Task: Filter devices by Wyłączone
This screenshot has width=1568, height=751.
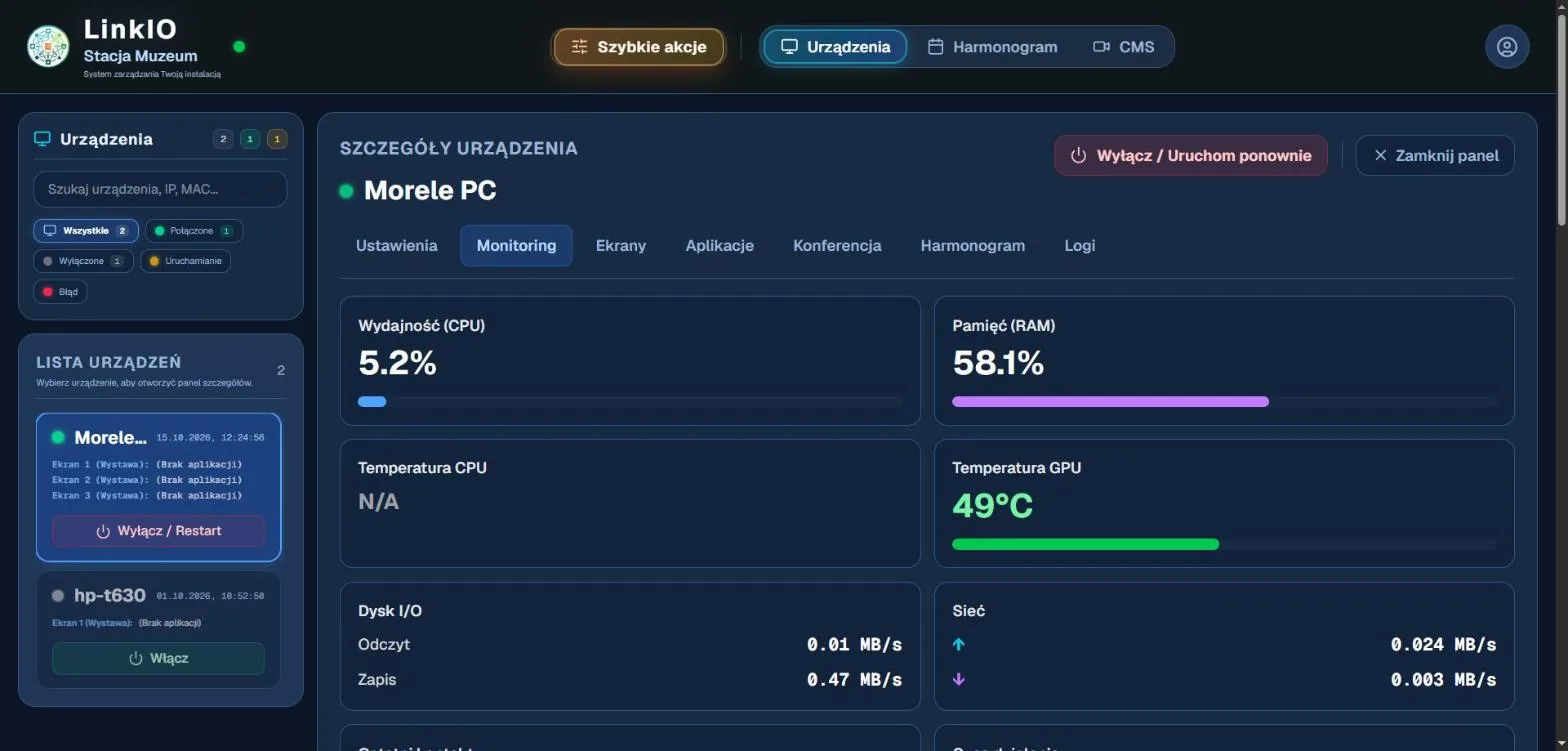Action: pyautogui.click(x=83, y=261)
